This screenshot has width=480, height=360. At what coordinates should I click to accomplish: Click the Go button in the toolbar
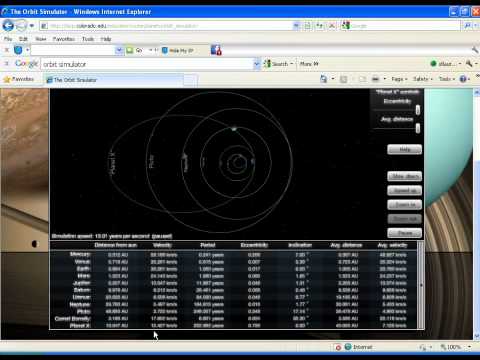135,50
